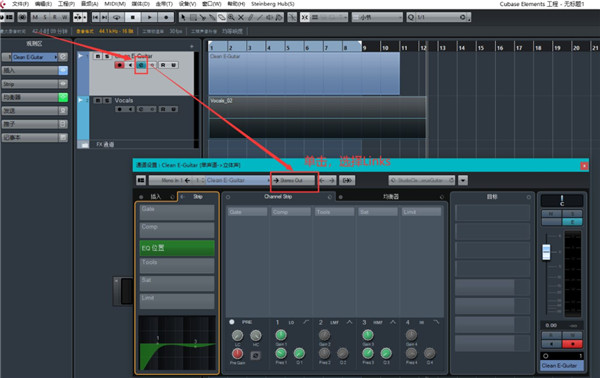Viewport: 600px width, 378px height.
Task: Click the Stop transport button
Action: click(x=132, y=17)
